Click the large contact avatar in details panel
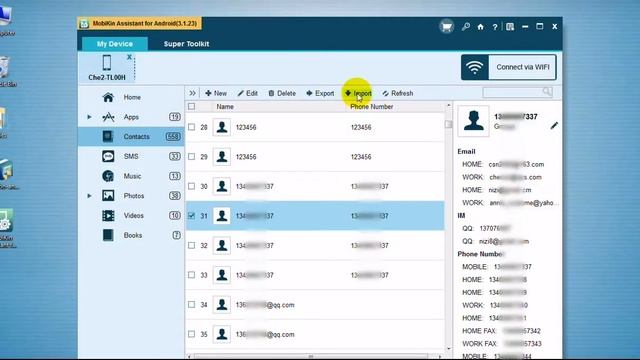Image resolution: width=640 pixels, height=360 pixels. pos(473,121)
